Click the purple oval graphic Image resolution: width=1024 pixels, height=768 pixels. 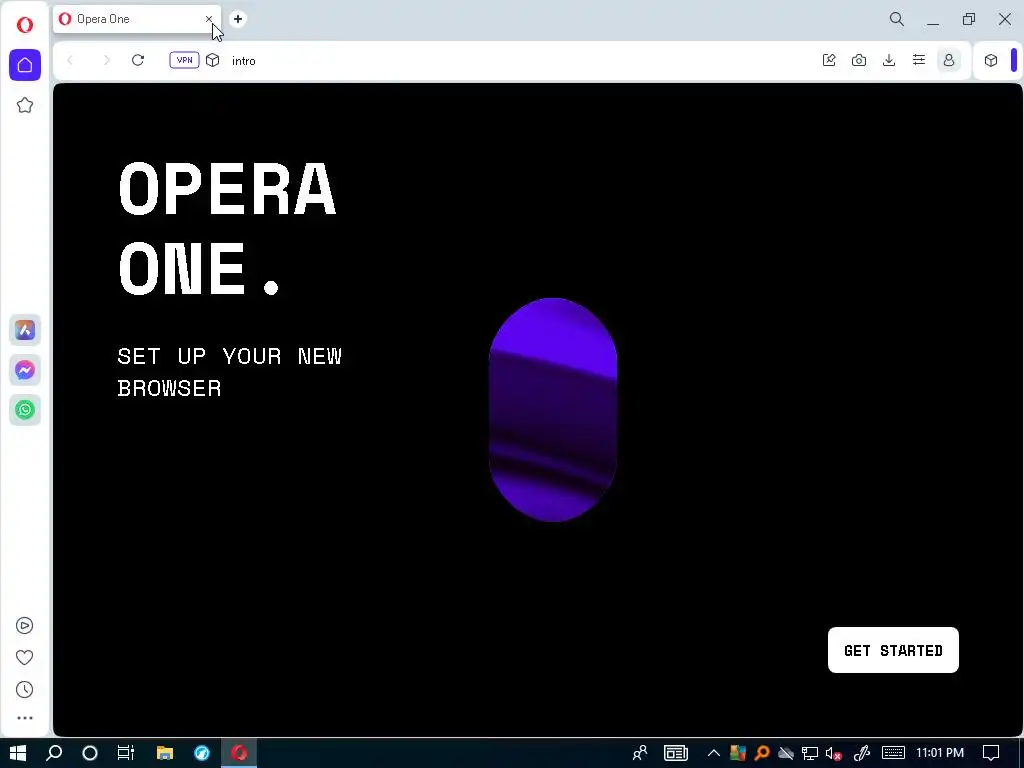pyautogui.click(x=552, y=409)
